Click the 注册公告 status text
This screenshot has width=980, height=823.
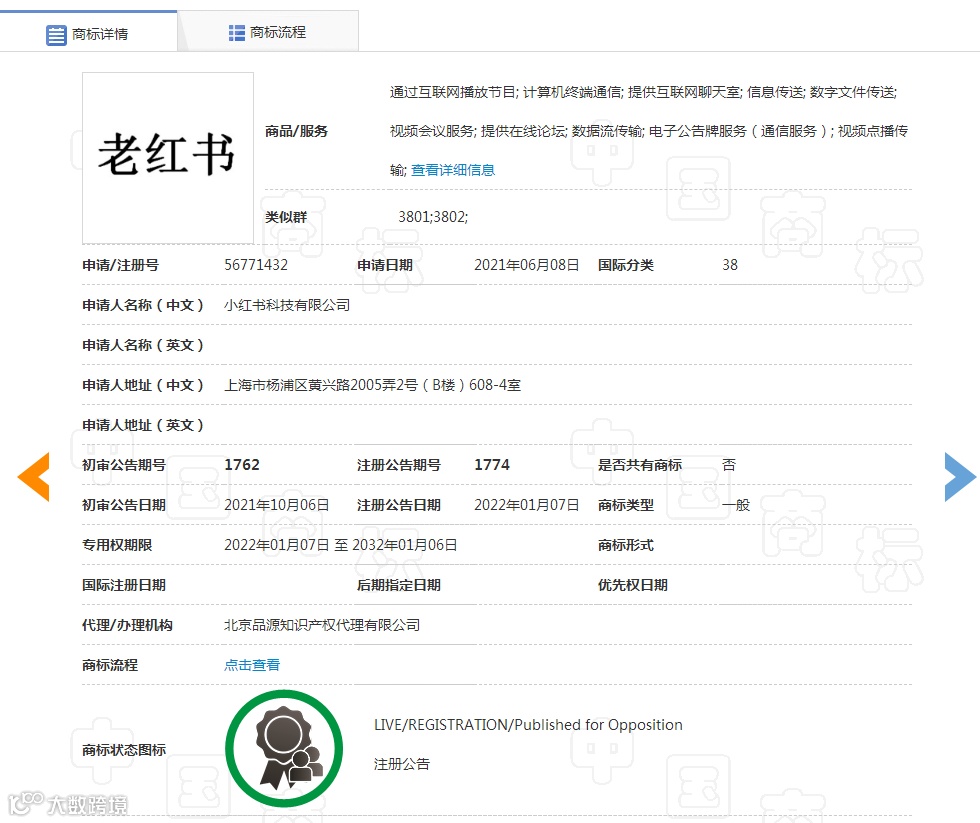pyautogui.click(x=402, y=764)
